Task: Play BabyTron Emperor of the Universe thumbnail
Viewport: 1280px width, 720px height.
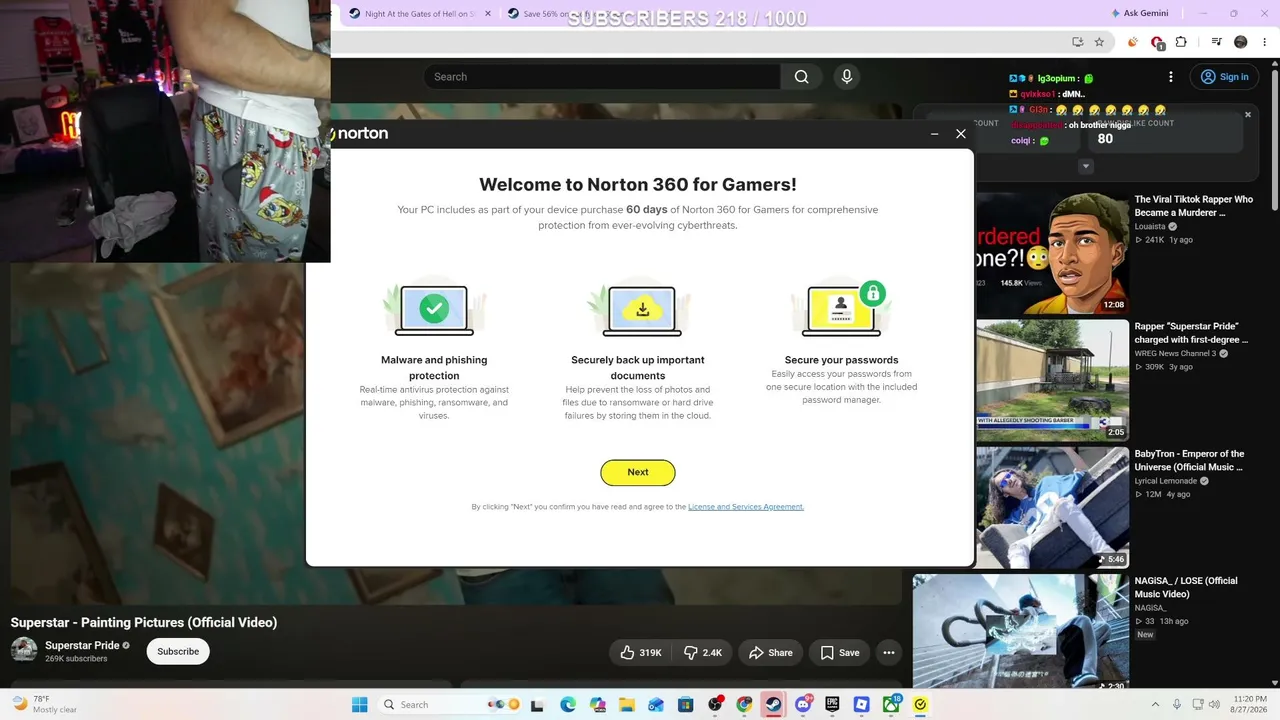Action: 1052,507
